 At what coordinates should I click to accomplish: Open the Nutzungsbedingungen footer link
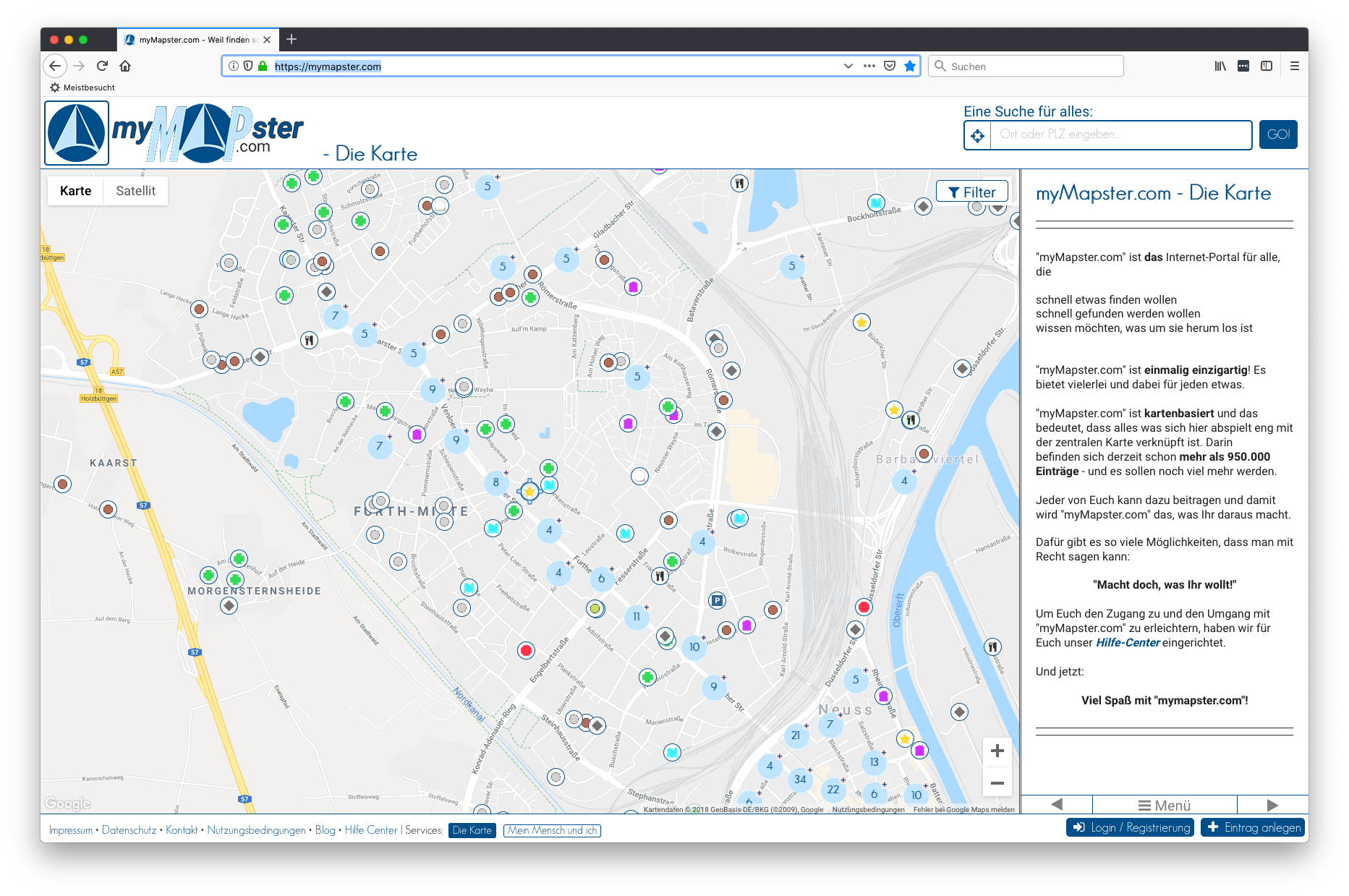(257, 830)
